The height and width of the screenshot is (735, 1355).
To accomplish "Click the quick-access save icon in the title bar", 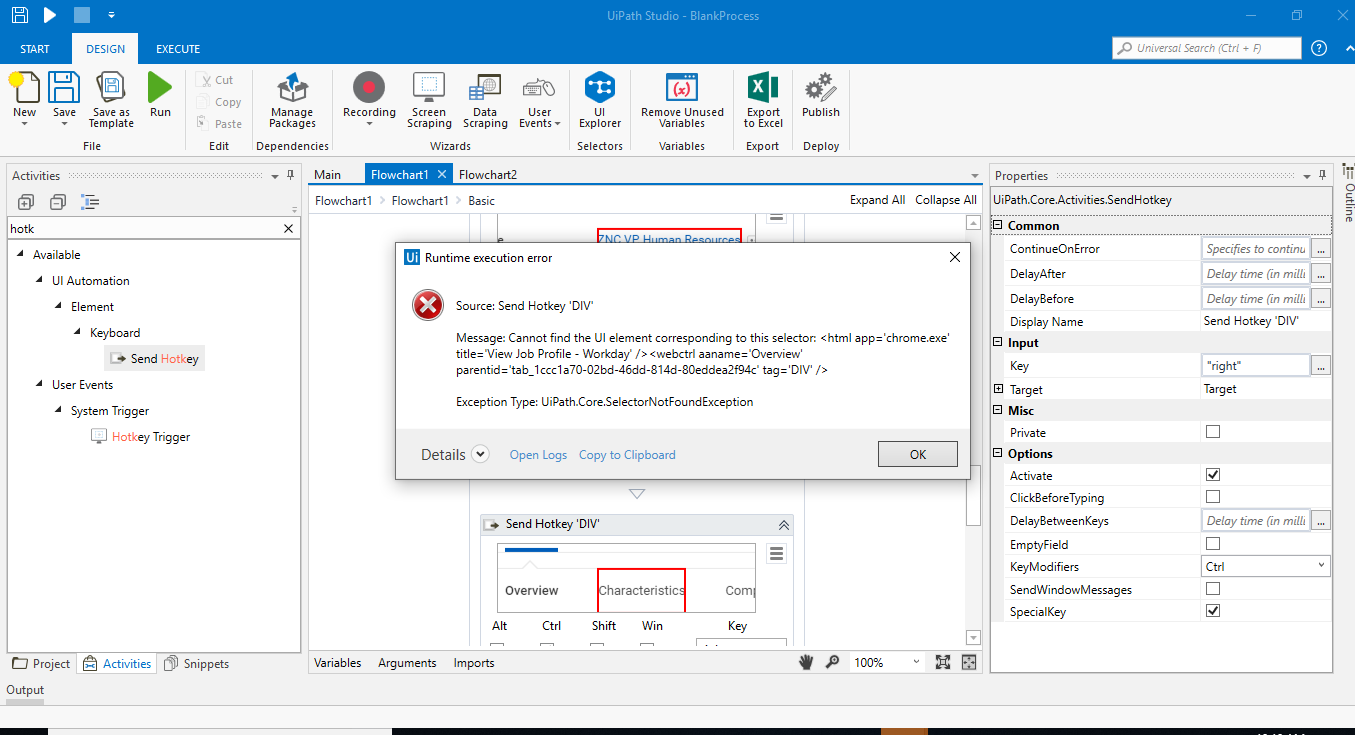I will click(x=20, y=15).
